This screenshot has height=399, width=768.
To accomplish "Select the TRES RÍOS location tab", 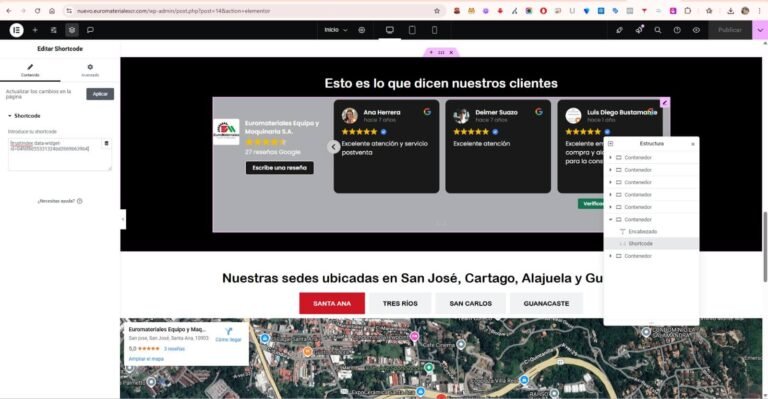I will coord(400,304).
